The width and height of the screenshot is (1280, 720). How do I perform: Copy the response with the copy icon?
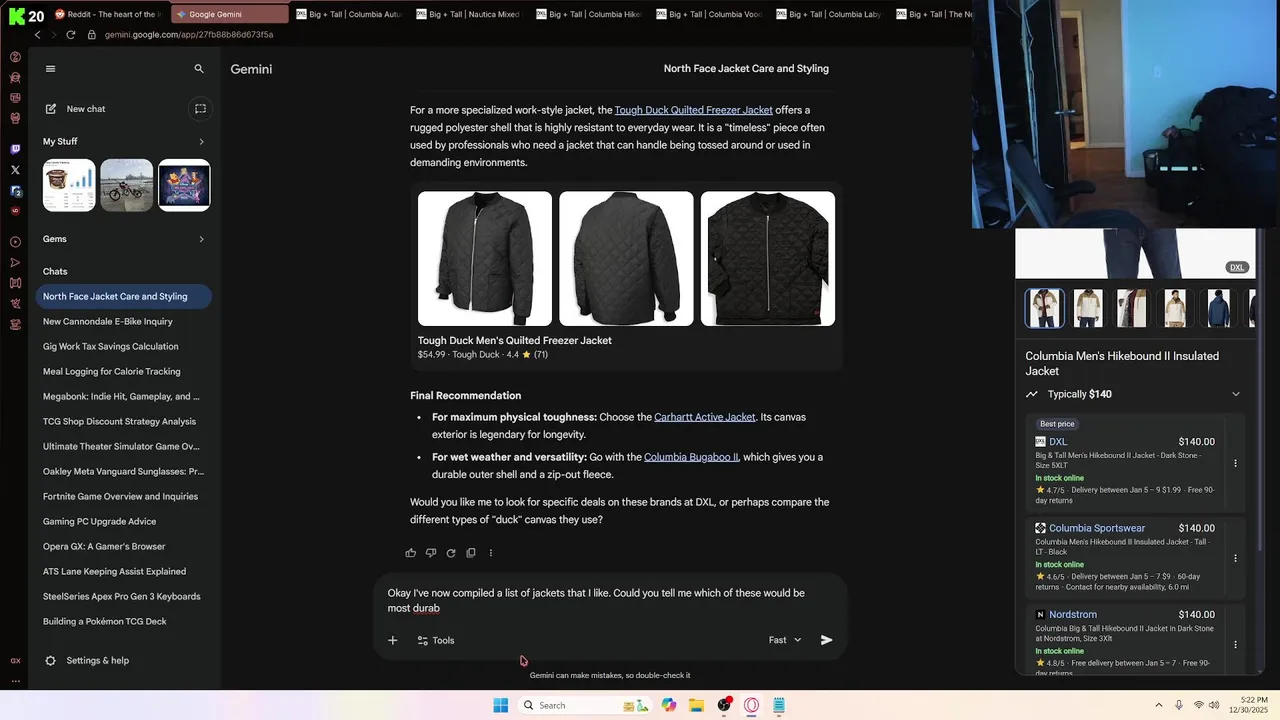471,553
